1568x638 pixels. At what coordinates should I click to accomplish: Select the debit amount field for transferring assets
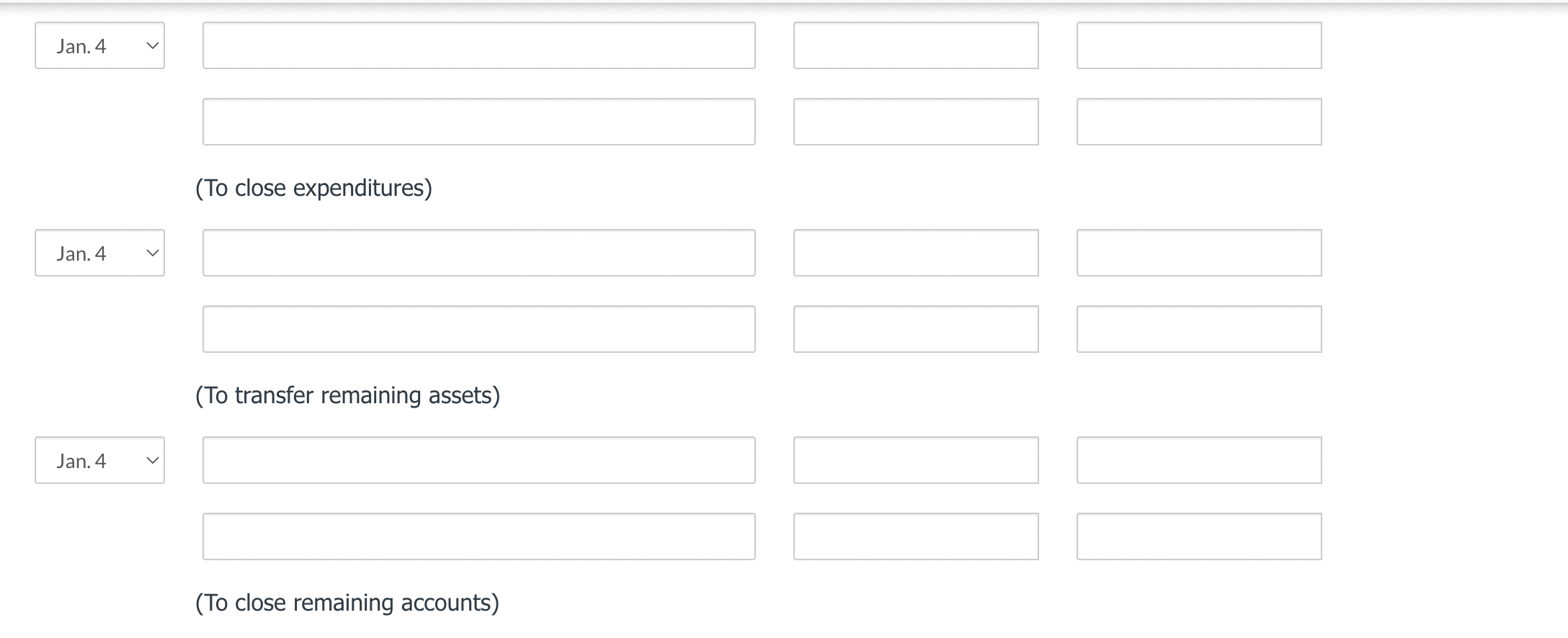coord(915,253)
